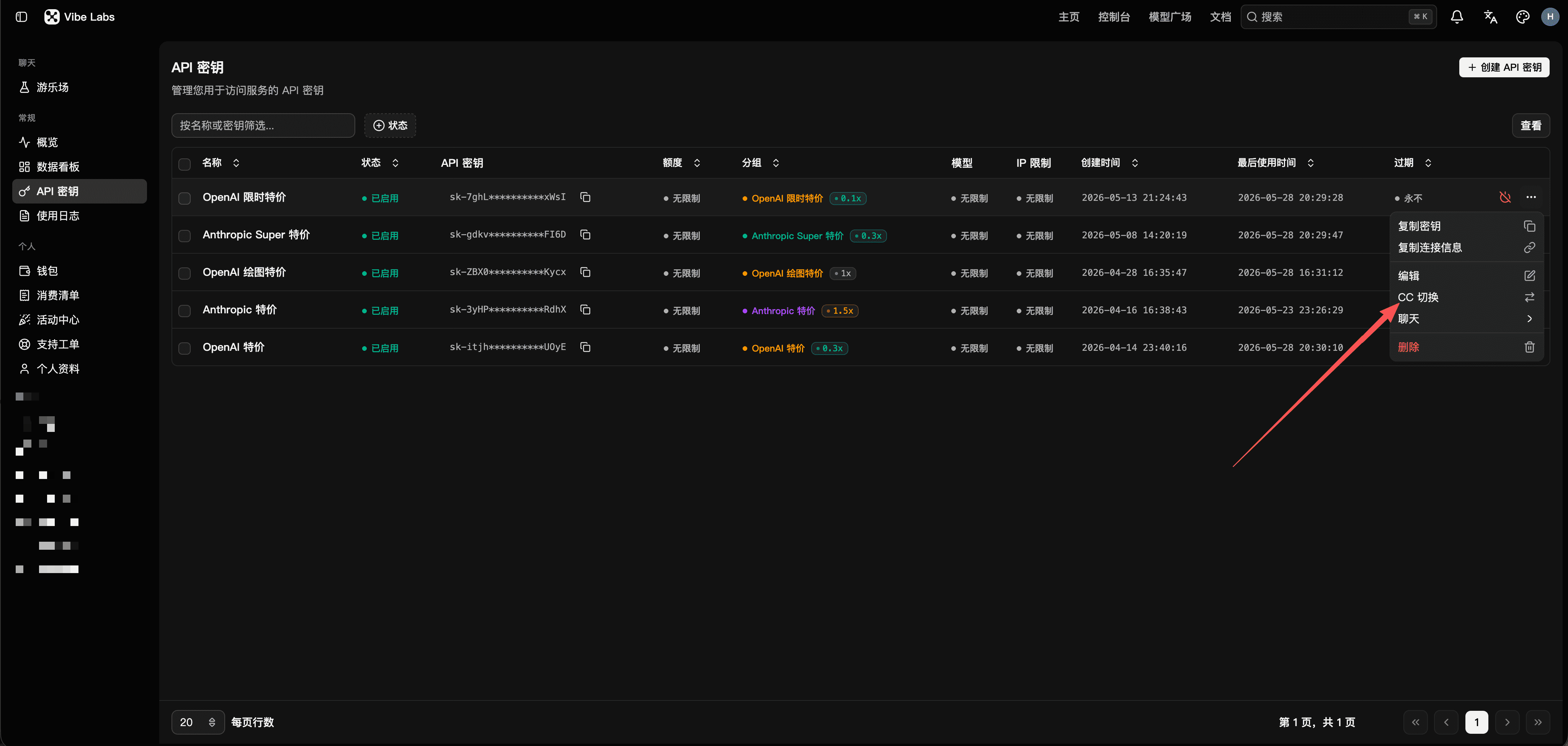Toggle the select-all checkbox in the table header
Viewport: 1568px width, 746px height.
185,164
